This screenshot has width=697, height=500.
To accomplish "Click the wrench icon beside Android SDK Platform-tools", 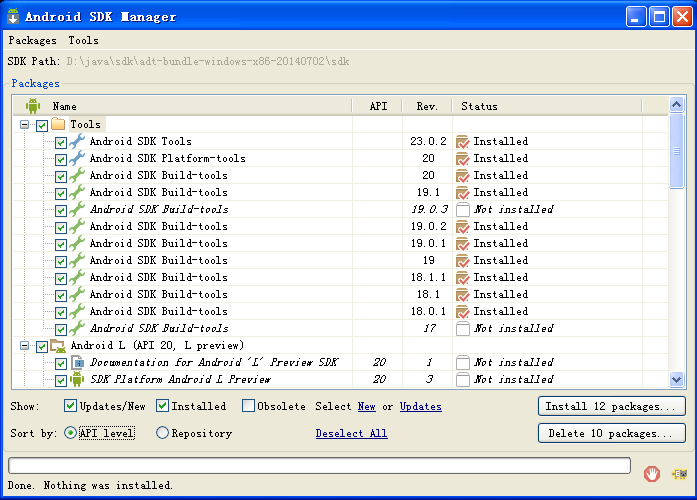I will 77,158.
